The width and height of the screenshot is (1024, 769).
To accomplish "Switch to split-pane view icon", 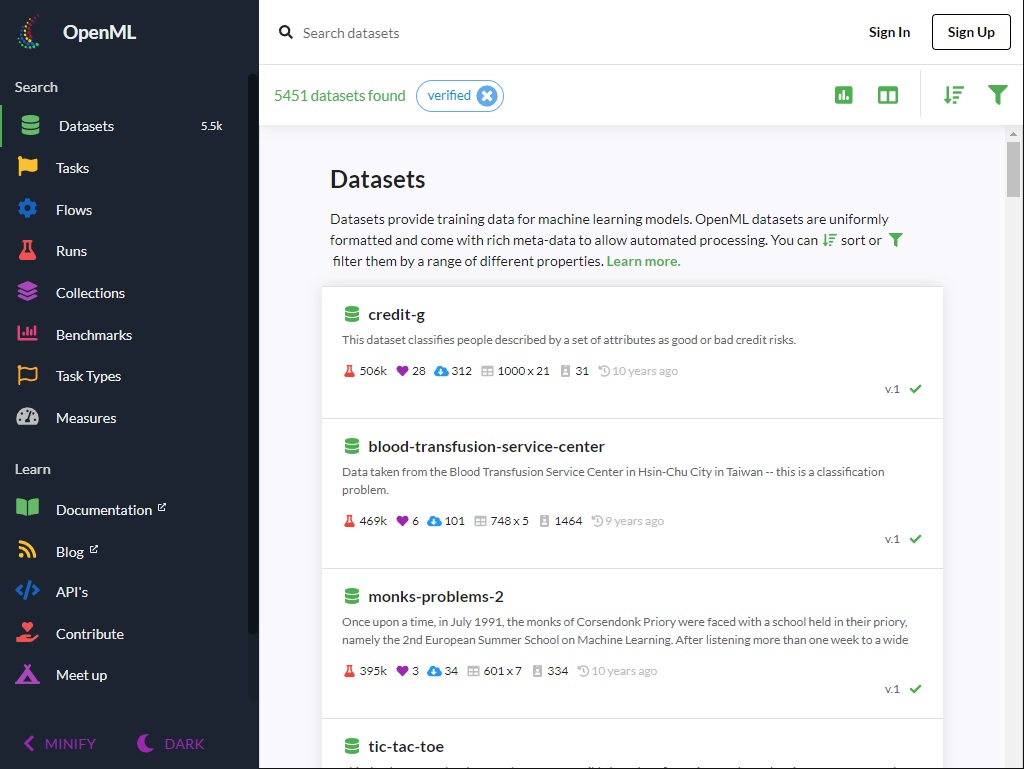I will (x=888, y=95).
